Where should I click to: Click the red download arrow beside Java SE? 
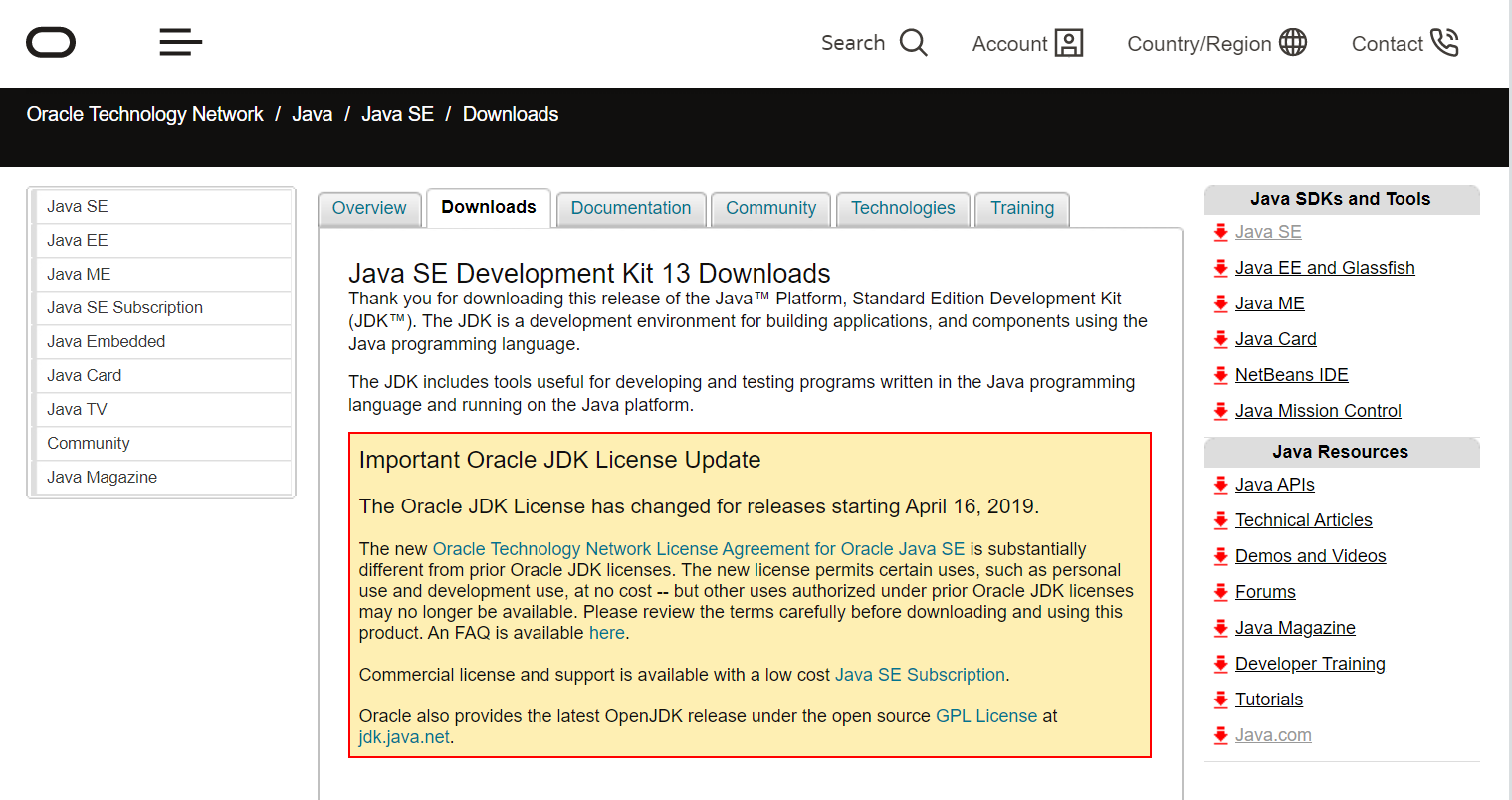[1221, 232]
